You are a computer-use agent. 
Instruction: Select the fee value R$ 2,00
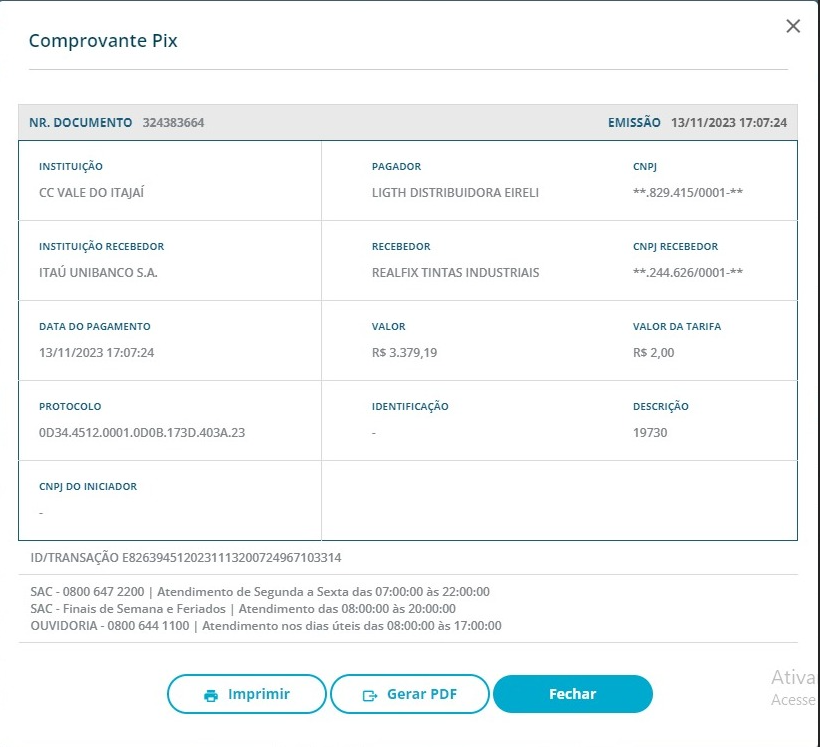point(654,353)
